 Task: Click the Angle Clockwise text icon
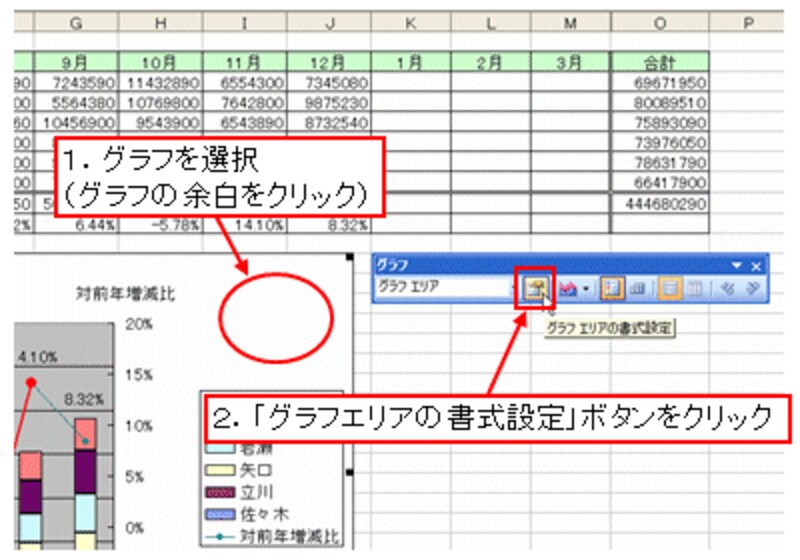728,289
